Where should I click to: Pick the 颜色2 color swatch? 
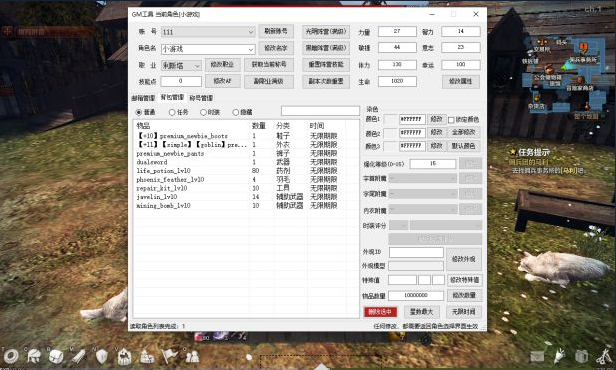pos(390,133)
